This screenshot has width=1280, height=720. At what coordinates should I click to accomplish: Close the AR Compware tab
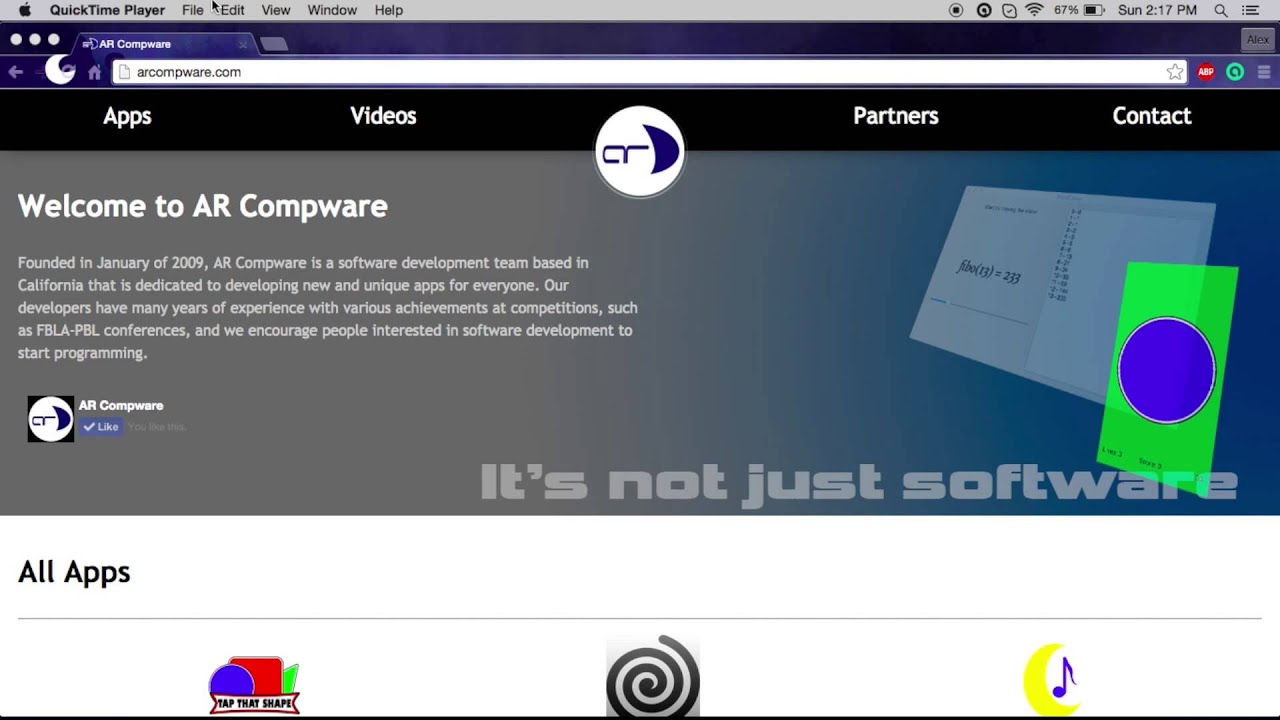coord(243,44)
